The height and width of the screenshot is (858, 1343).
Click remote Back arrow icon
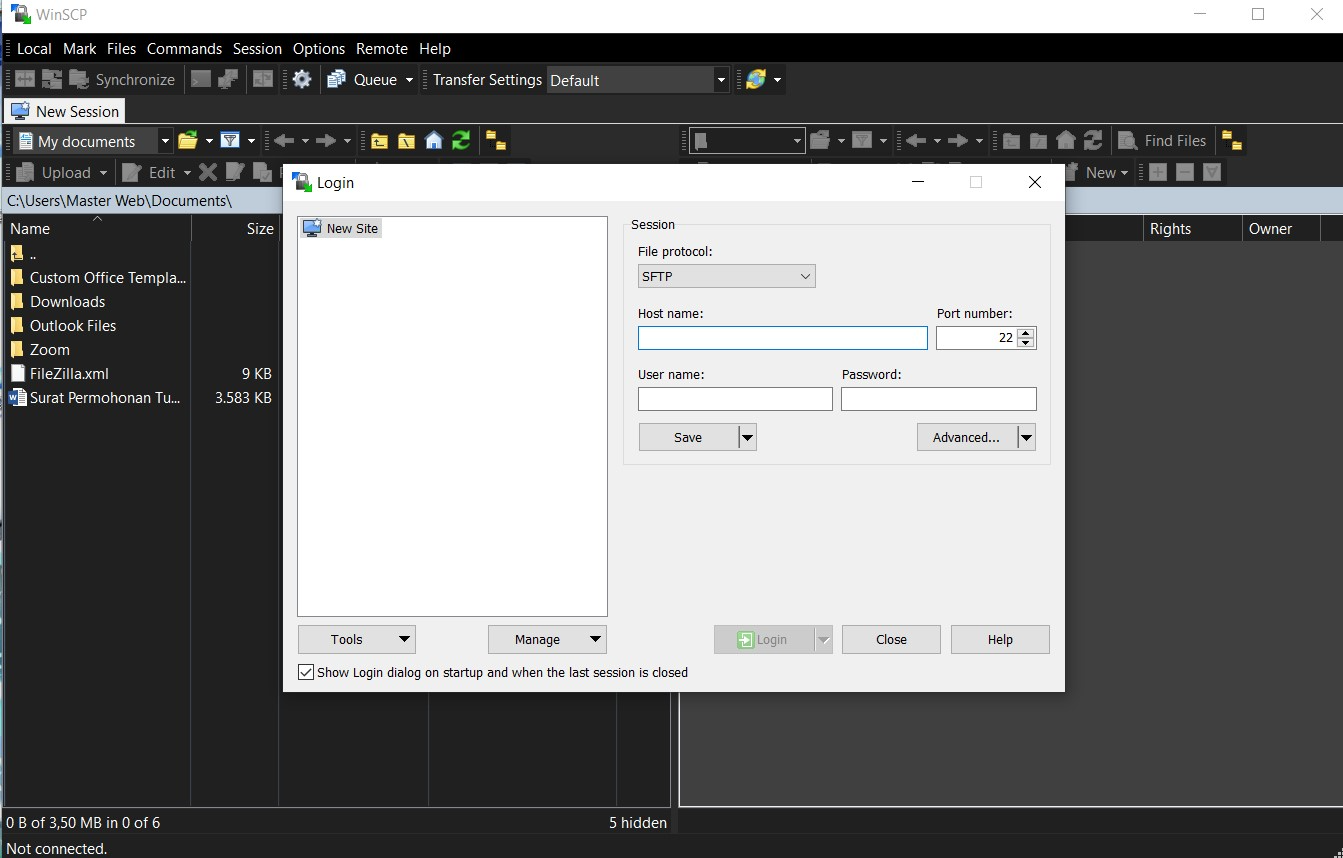pos(916,141)
